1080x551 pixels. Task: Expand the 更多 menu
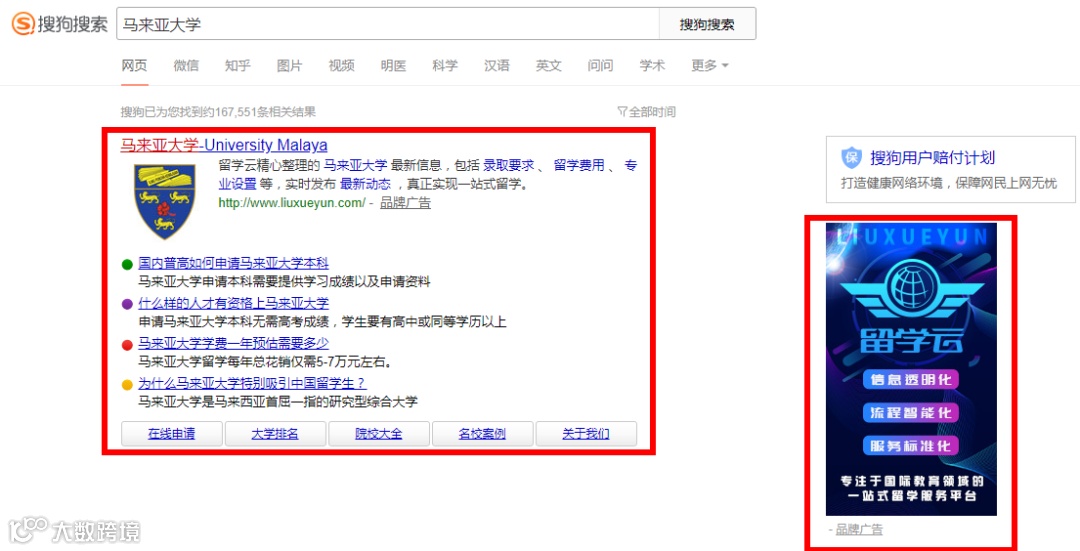point(709,65)
